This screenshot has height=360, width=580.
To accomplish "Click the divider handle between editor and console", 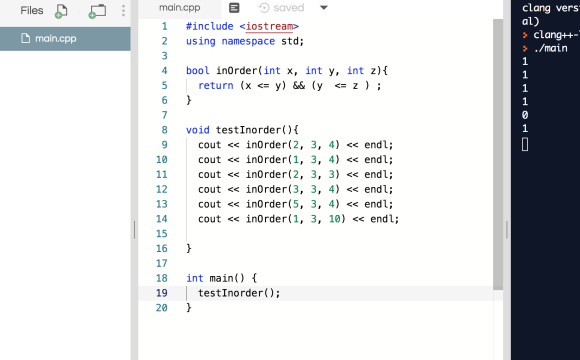I will click(x=507, y=230).
